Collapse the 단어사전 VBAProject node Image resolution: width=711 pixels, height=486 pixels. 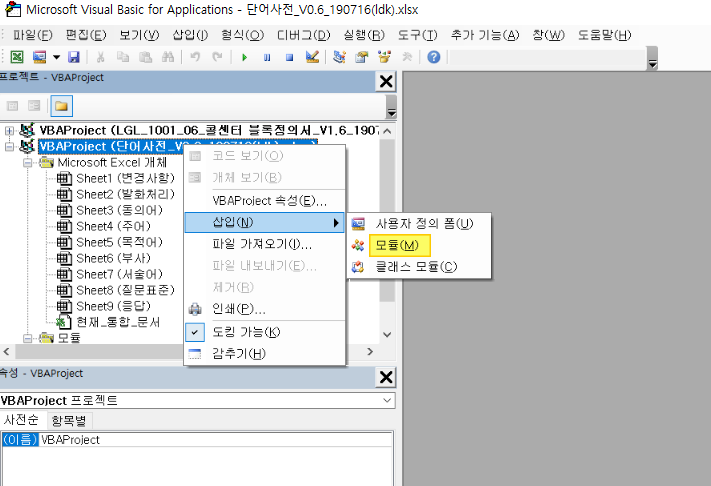pyautogui.click(x=9, y=147)
